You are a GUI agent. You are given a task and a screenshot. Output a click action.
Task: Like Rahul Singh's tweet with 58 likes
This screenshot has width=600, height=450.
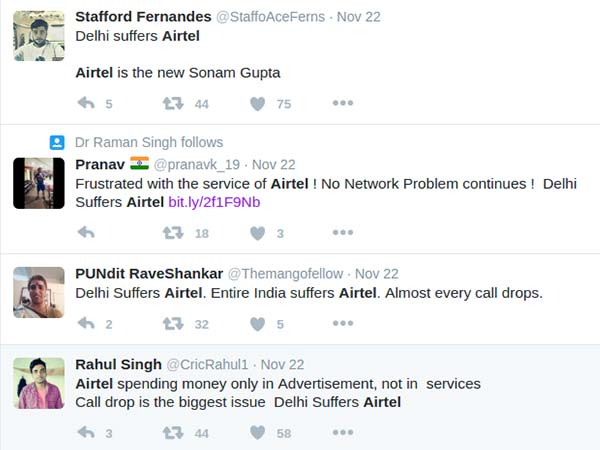pos(257,433)
